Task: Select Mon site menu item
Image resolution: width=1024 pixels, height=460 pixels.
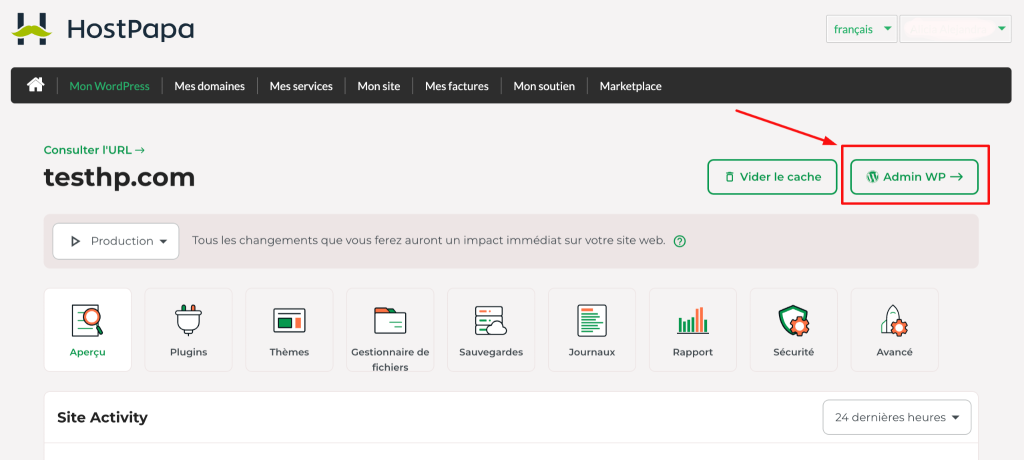Action: point(379,86)
